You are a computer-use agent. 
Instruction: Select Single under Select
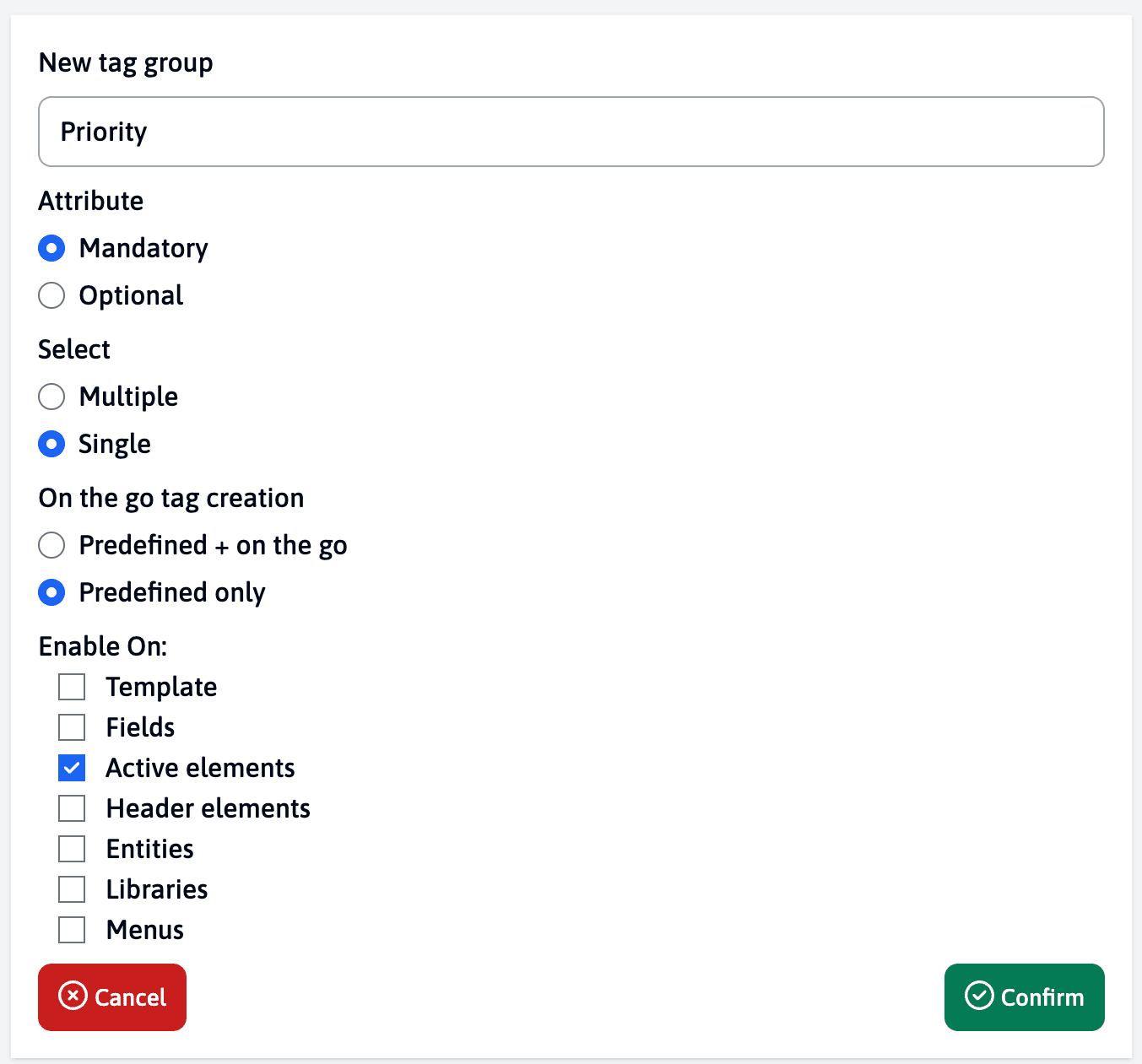coord(51,444)
